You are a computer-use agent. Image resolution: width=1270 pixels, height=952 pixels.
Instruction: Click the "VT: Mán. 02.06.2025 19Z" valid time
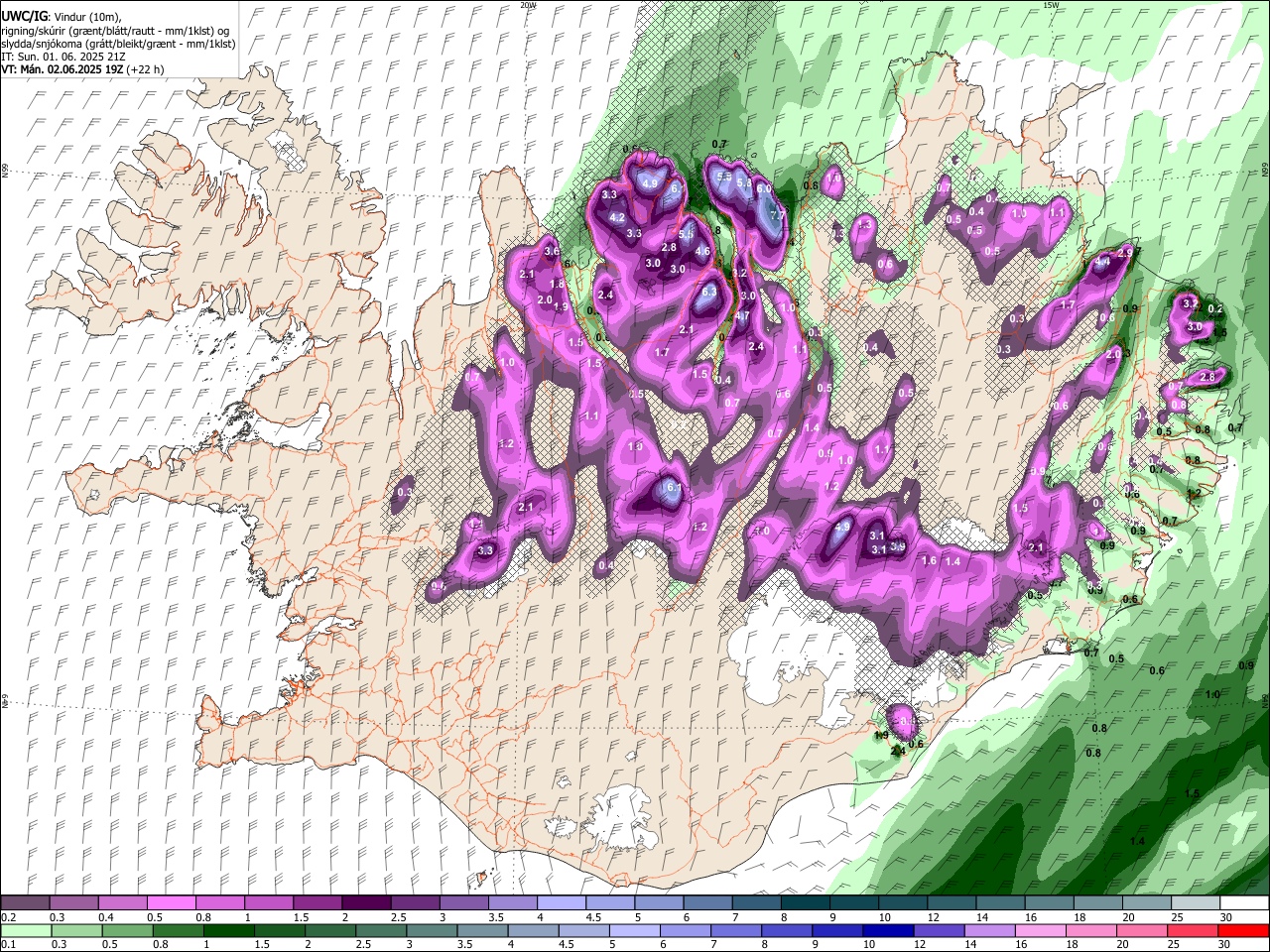point(62,69)
